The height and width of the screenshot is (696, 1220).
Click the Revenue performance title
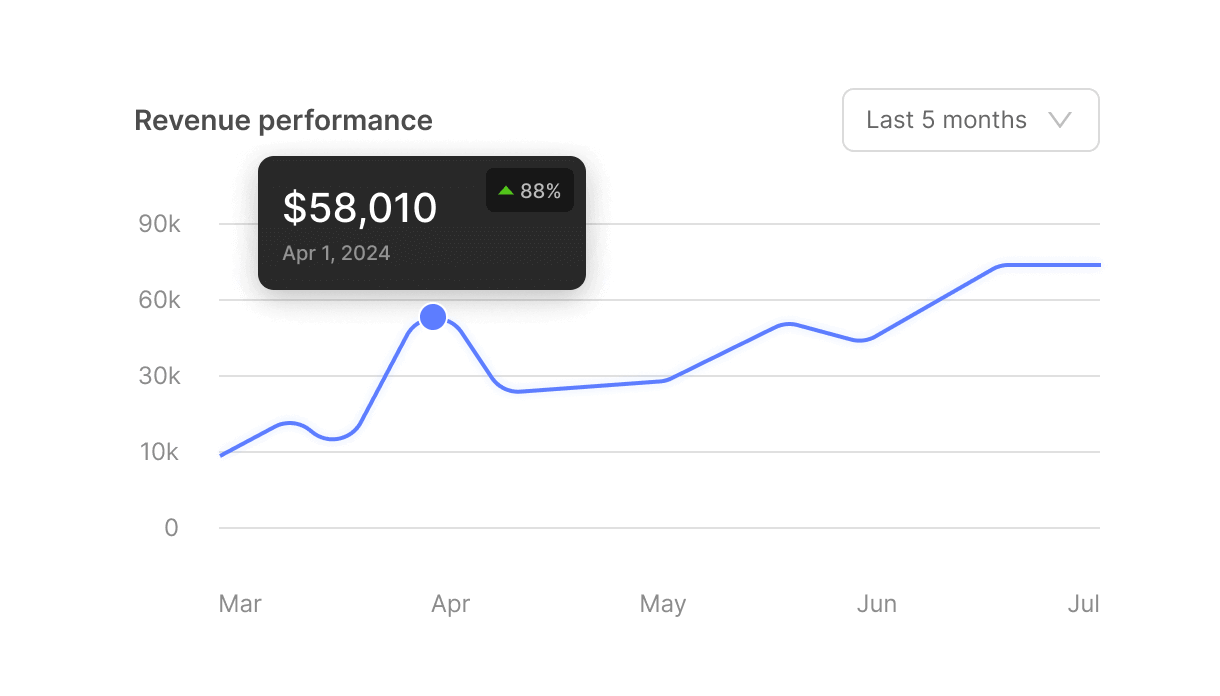(283, 121)
